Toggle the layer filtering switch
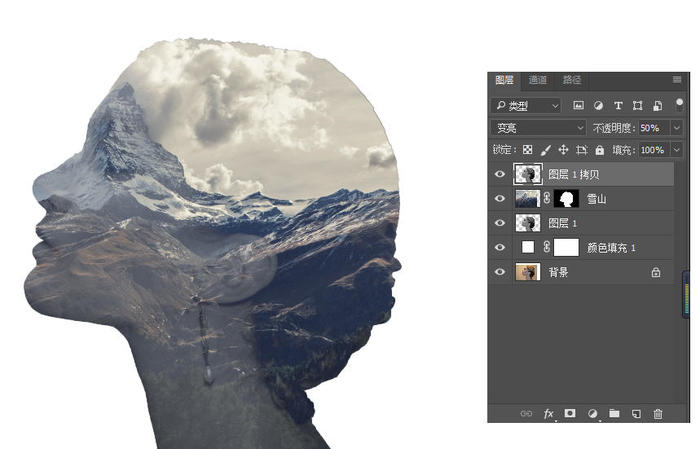The width and height of the screenshot is (700, 449). [x=679, y=105]
